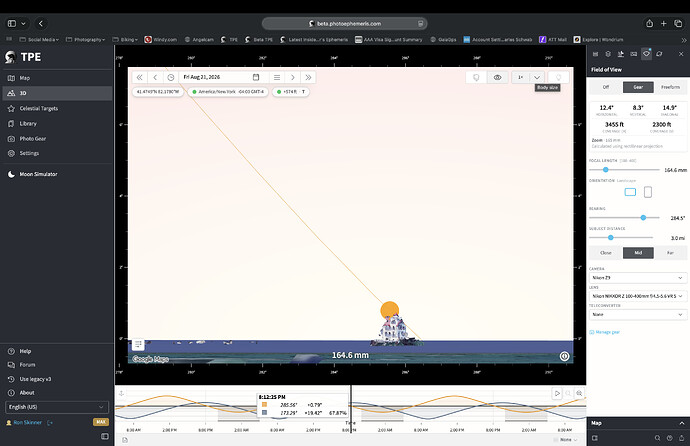The width and height of the screenshot is (690, 446).
Task: Open the Library sidebar item
Action: point(56,124)
